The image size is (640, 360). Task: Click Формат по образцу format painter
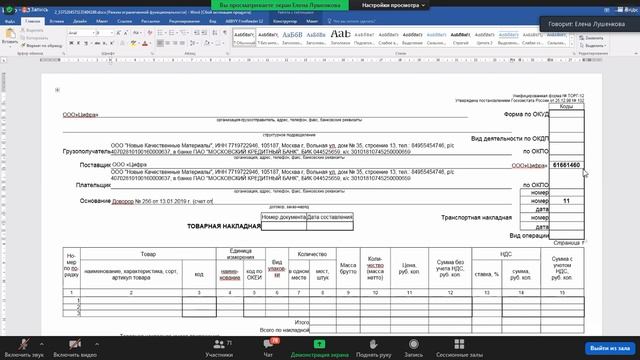pos(42,46)
